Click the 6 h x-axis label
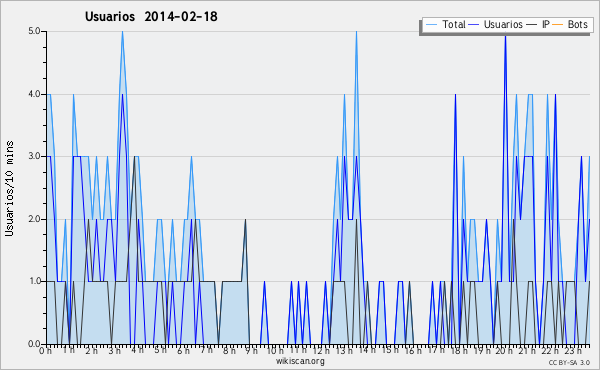Viewport: 600px width, 370px height. coord(183,350)
